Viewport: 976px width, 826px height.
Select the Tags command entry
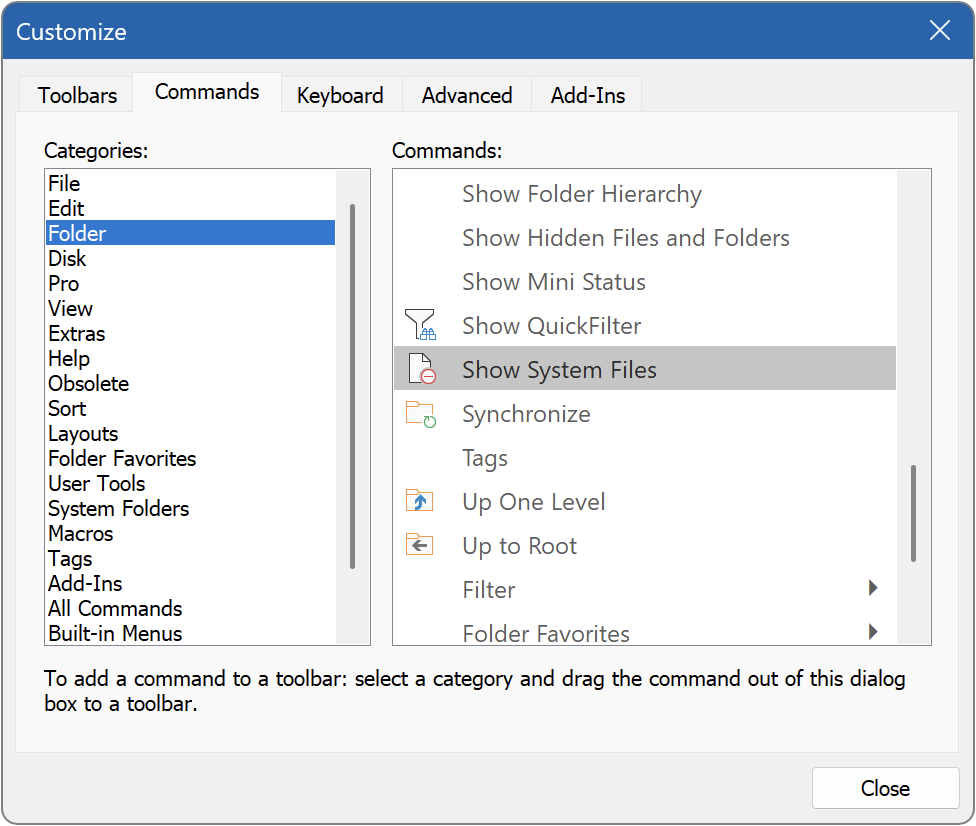(x=485, y=457)
